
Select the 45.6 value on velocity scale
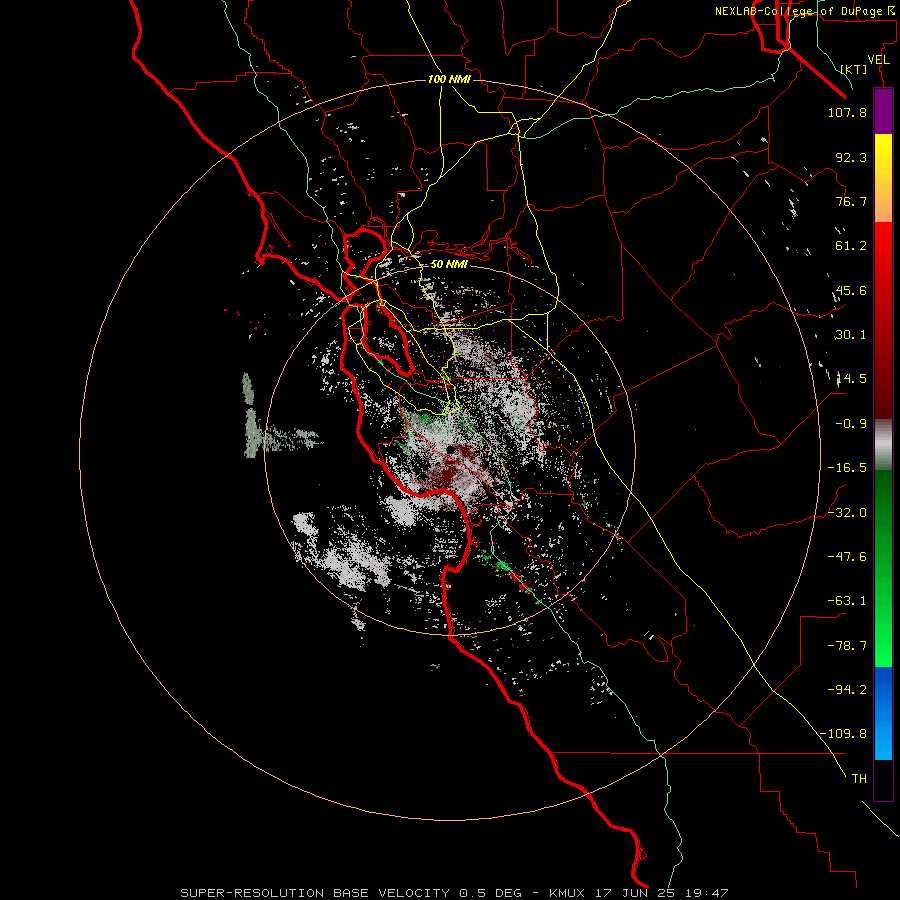851,290
